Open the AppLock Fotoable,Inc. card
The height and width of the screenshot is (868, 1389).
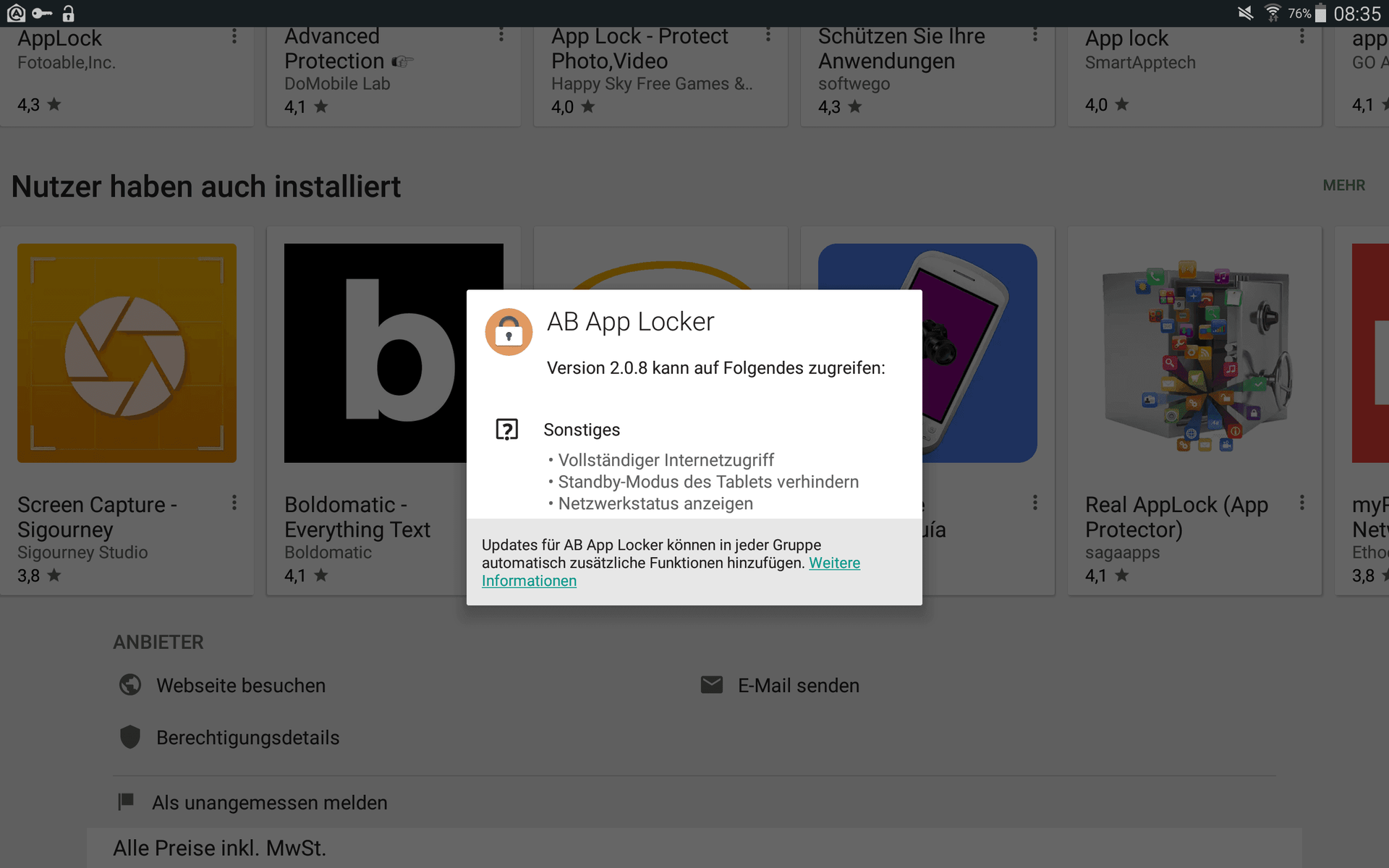127,76
